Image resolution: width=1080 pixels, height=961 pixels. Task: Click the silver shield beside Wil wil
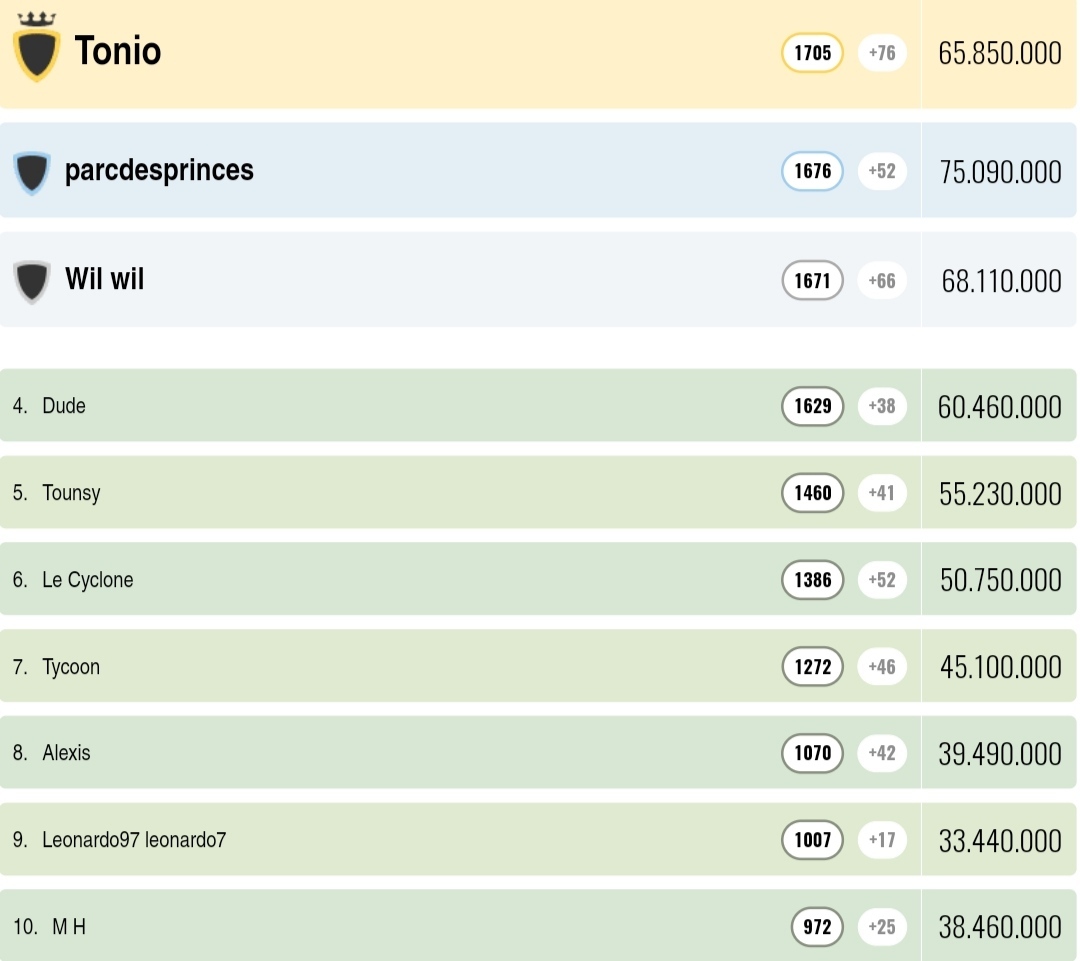pos(32,281)
